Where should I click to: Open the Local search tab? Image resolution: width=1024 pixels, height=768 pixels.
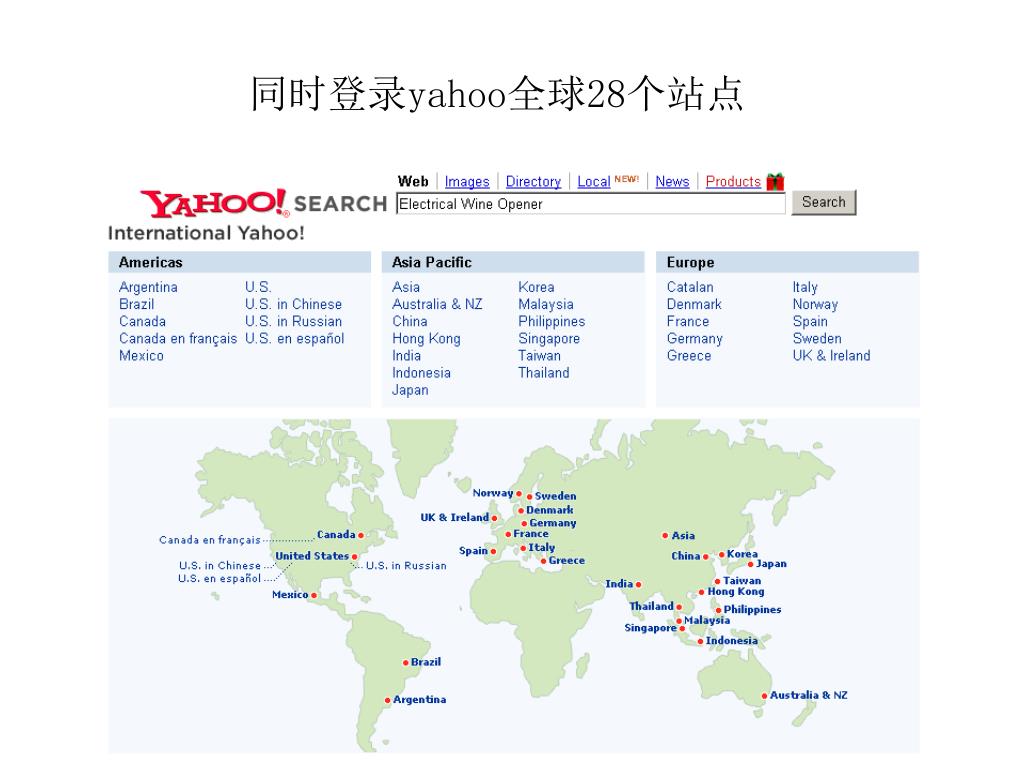click(594, 182)
